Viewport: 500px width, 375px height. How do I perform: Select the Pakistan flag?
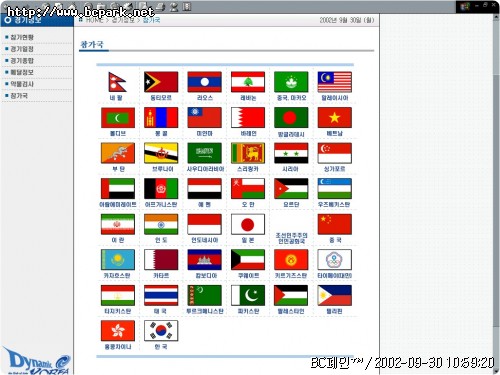click(x=248, y=295)
